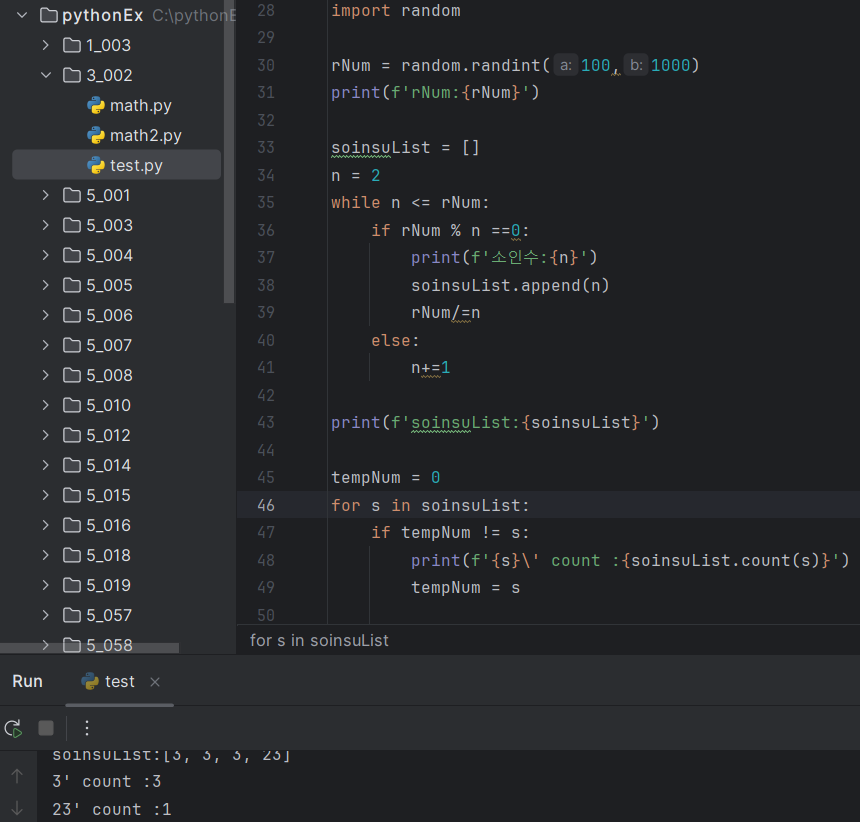860x822 pixels.
Task: Click the project tree horizontal scrollbar
Action: [x=89, y=648]
